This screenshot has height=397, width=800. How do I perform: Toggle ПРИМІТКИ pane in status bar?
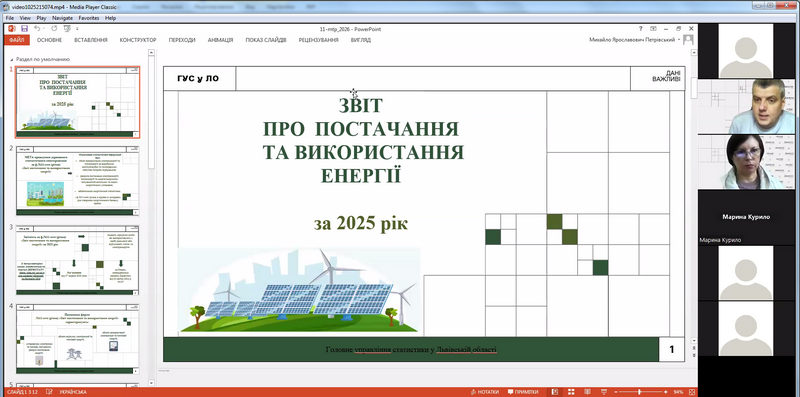tap(522, 392)
